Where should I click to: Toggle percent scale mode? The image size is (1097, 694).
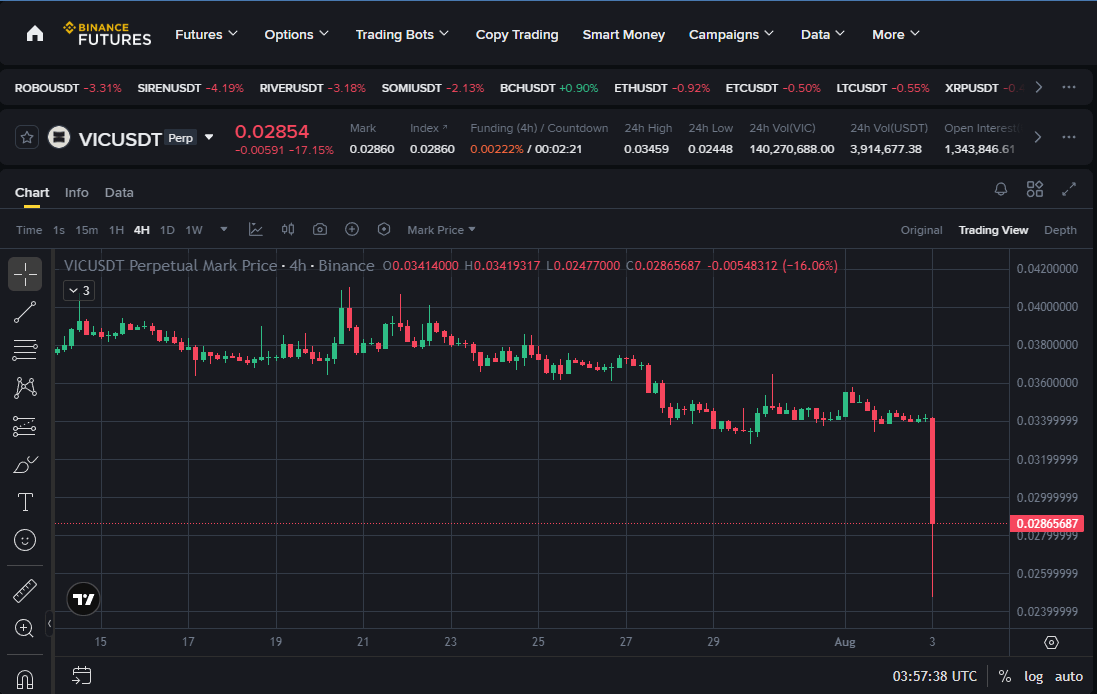(x=1005, y=677)
